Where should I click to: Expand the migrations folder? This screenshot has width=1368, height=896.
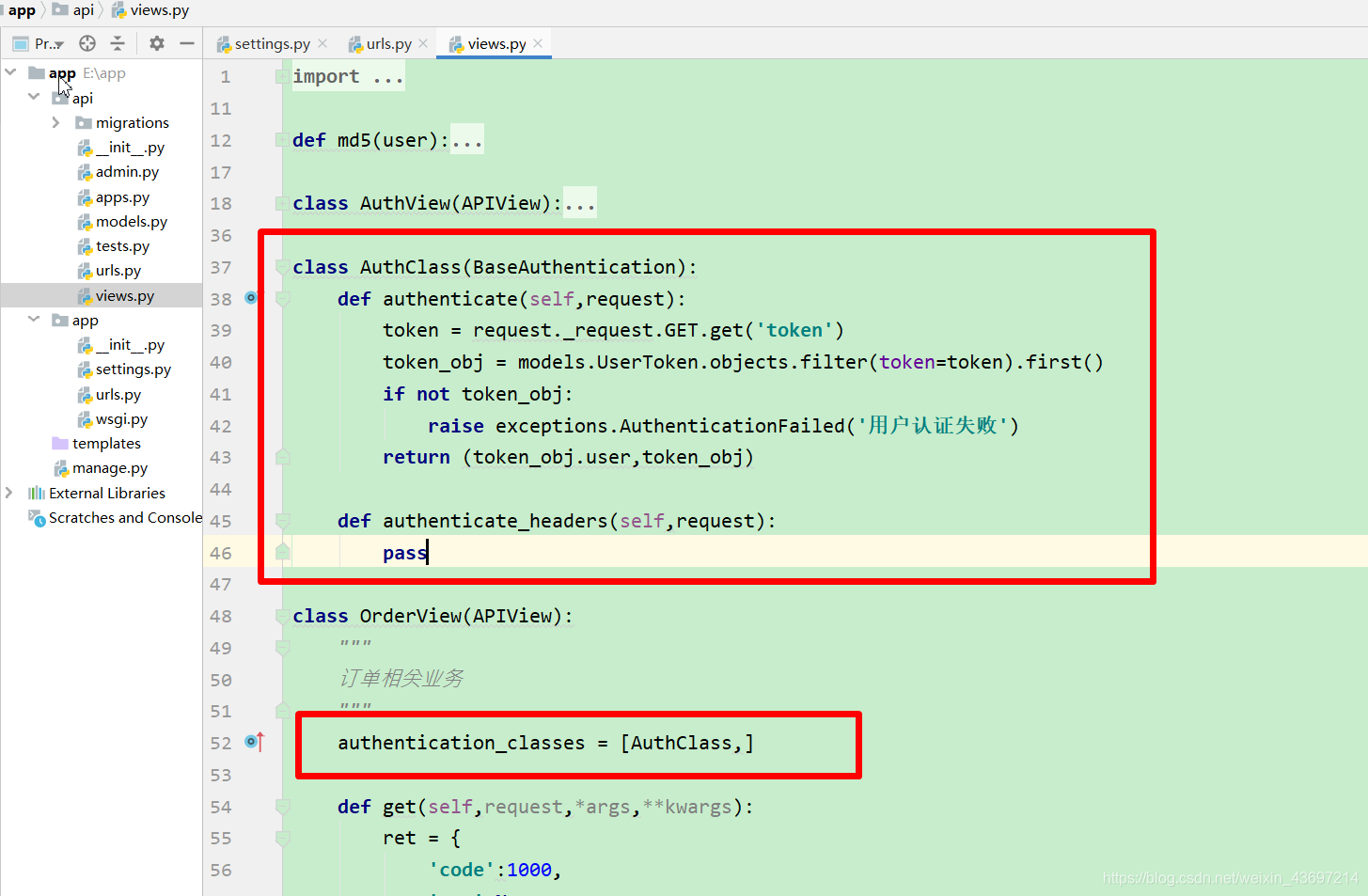click(x=55, y=122)
